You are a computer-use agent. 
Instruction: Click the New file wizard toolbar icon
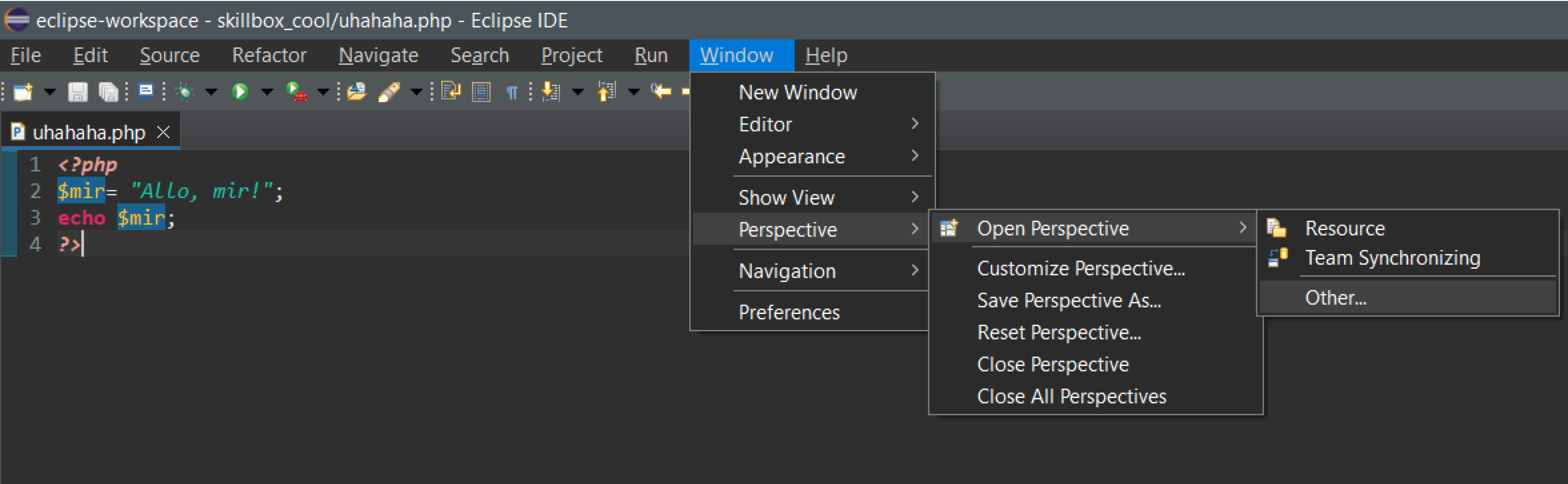(x=23, y=92)
